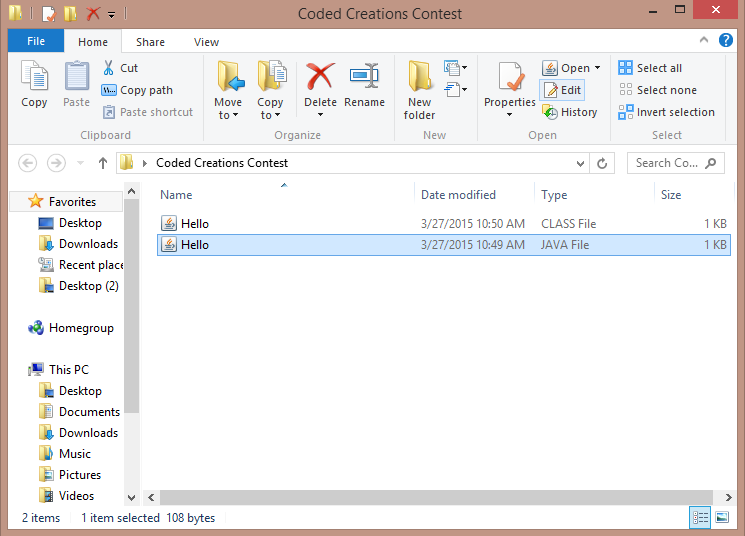
Task: Open recent locations dropdown arrow
Action: (80, 163)
